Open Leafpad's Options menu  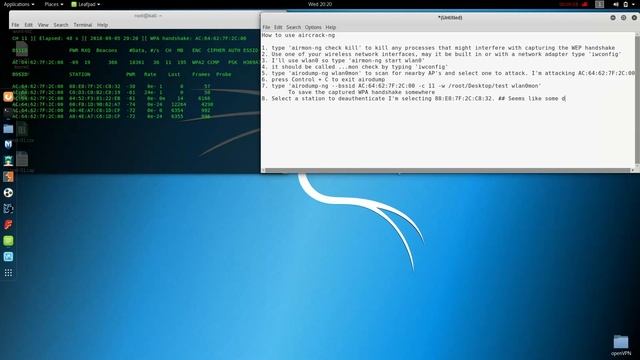point(313,27)
